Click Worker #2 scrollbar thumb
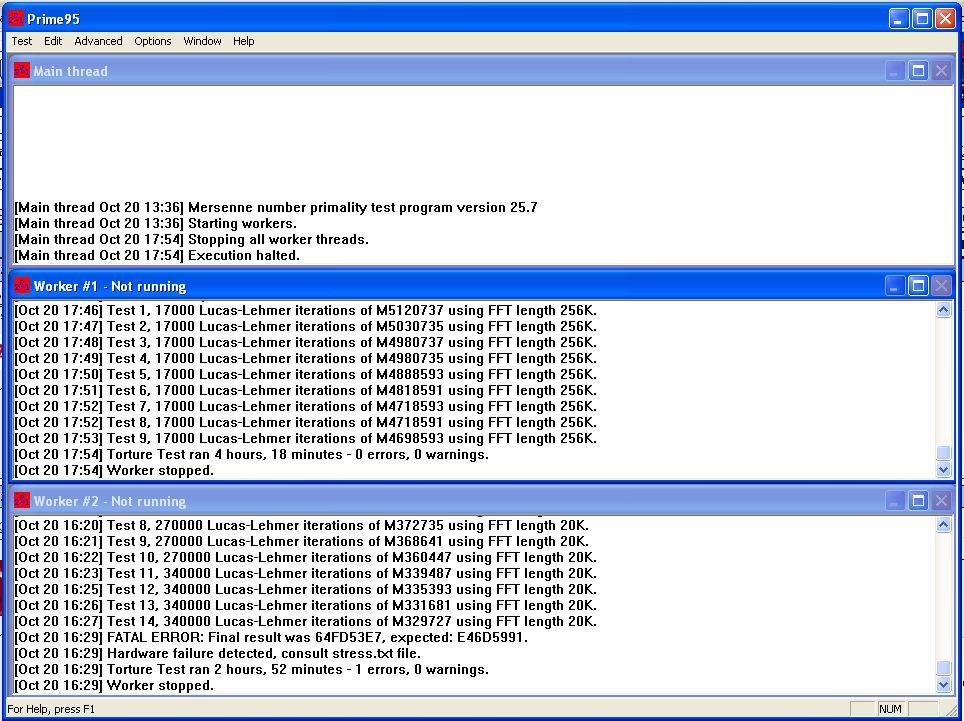Image resolution: width=964 pixels, height=721 pixels. 944,668
